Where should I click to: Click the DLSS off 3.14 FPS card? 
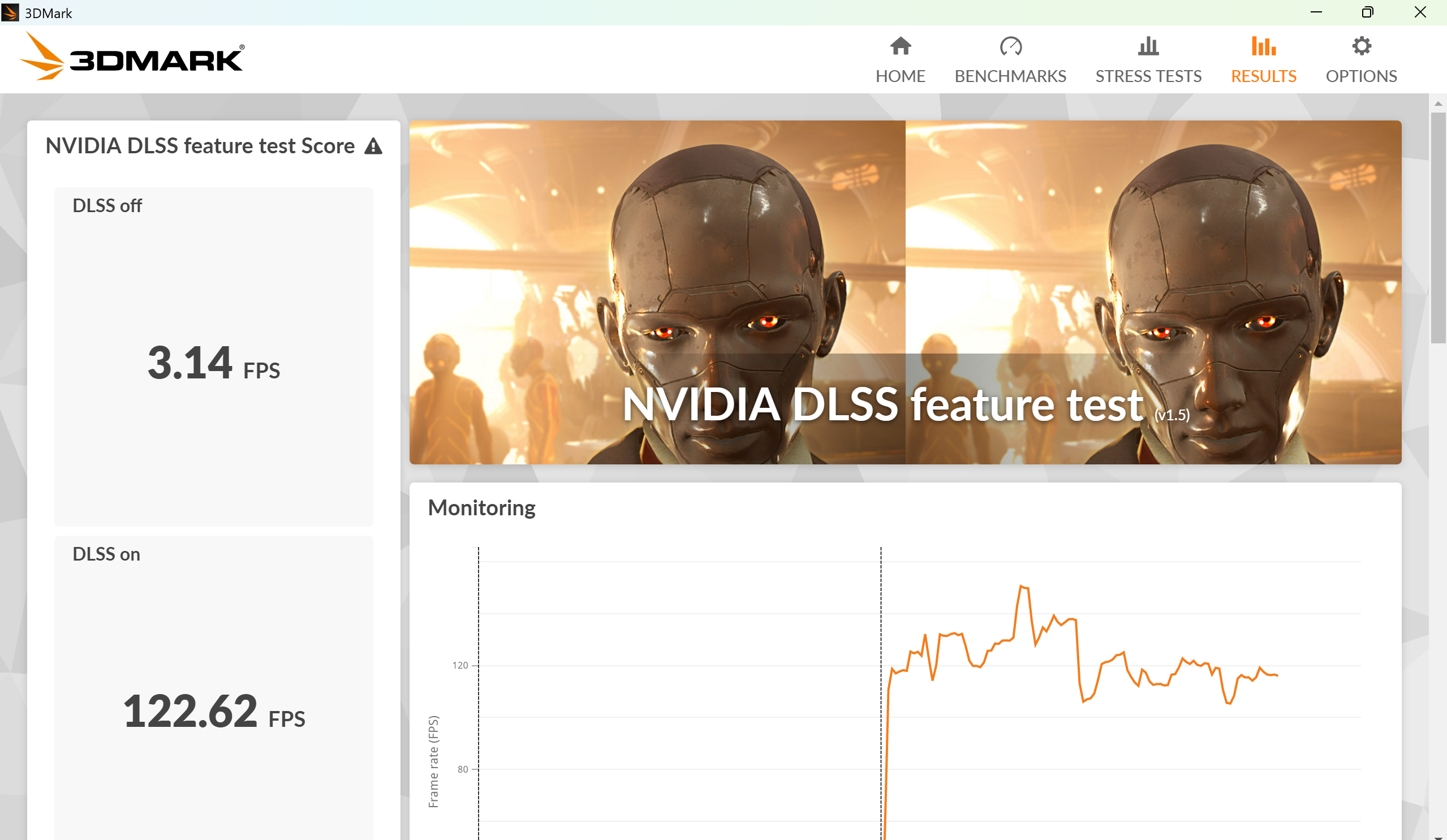pos(213,356)
